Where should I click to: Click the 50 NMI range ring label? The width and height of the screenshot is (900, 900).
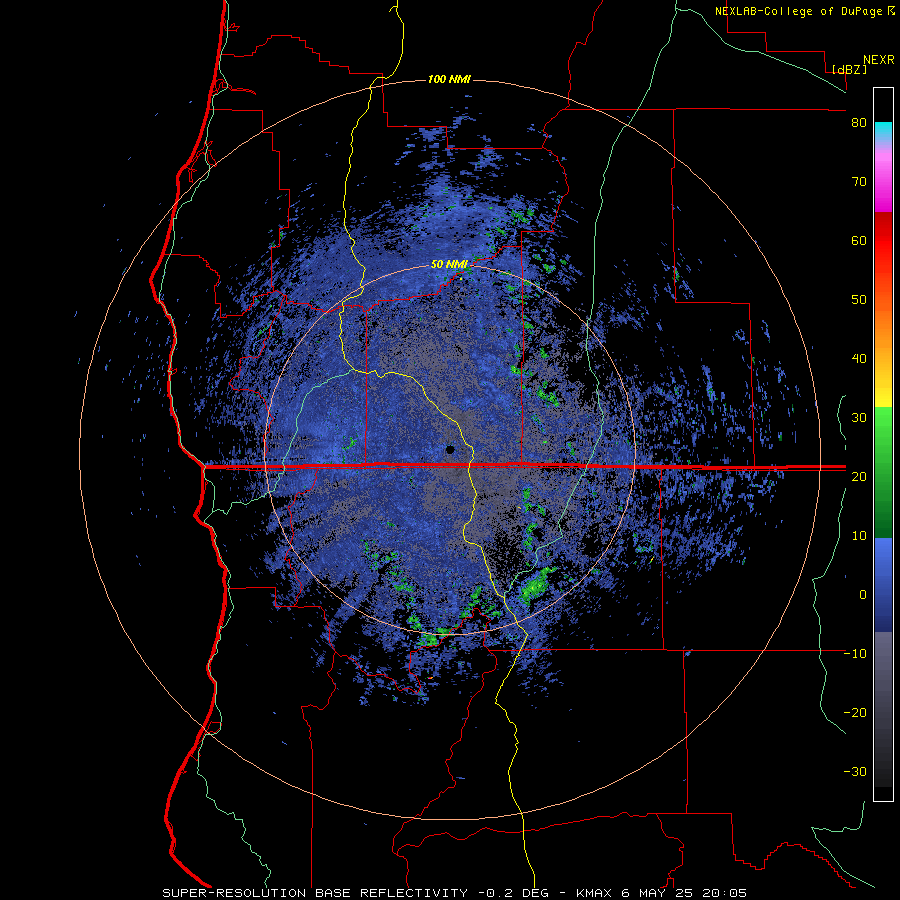pyautogui.click(x=449, y=265)
